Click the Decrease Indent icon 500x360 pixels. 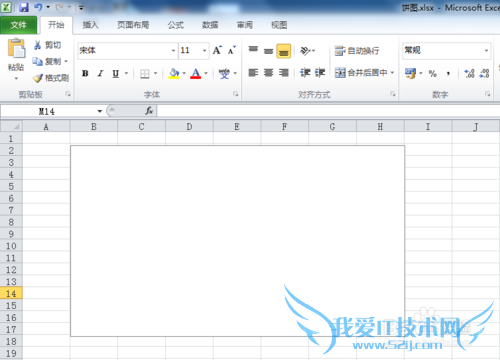point(305,73)
